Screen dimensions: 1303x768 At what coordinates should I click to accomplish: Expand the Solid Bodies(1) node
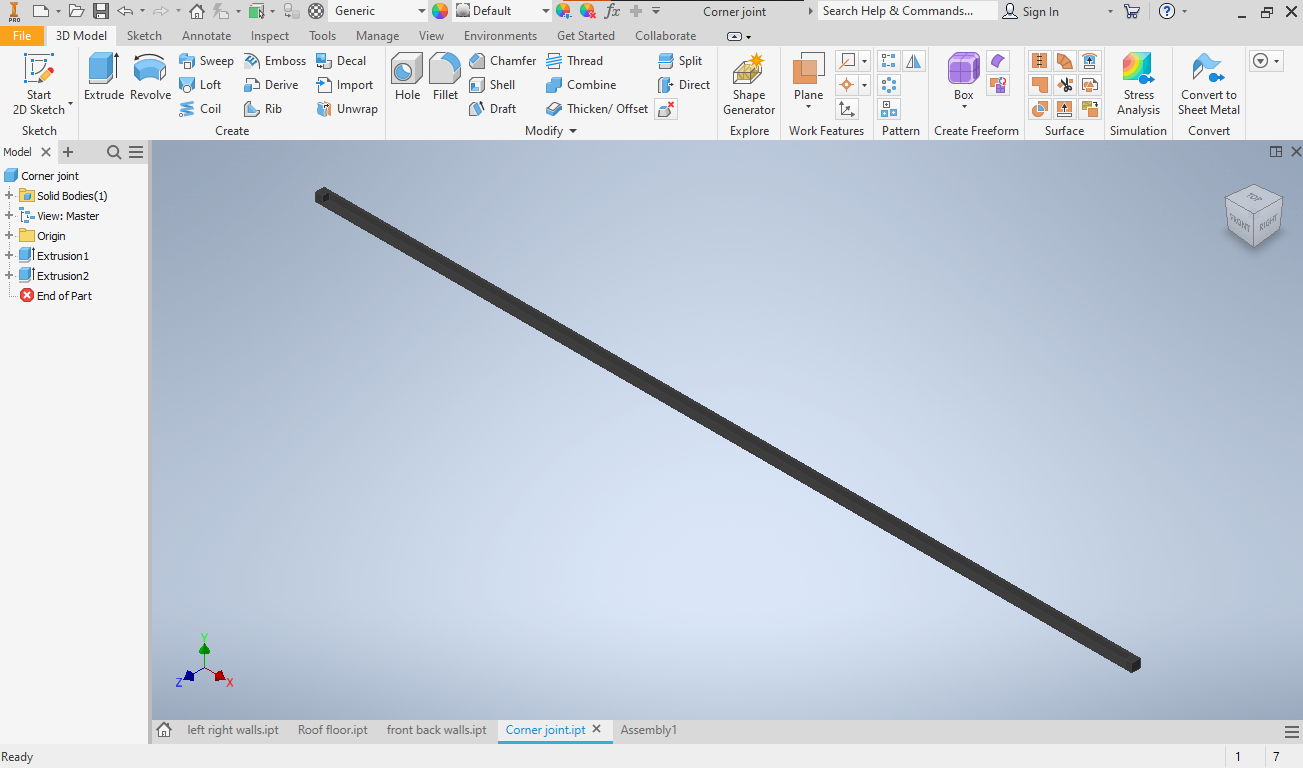click(9, 196)
